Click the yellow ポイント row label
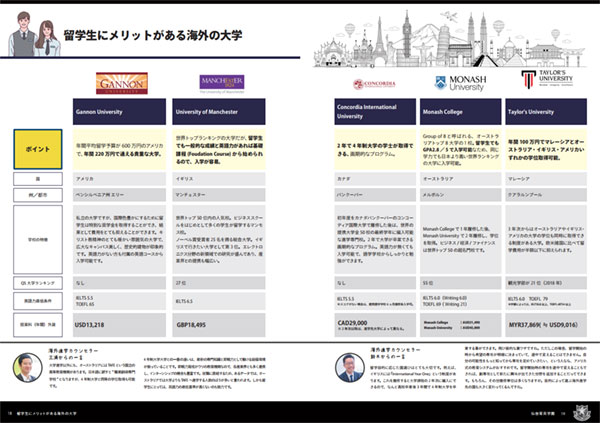Screen dimensions: 600x423 [38, 149]
